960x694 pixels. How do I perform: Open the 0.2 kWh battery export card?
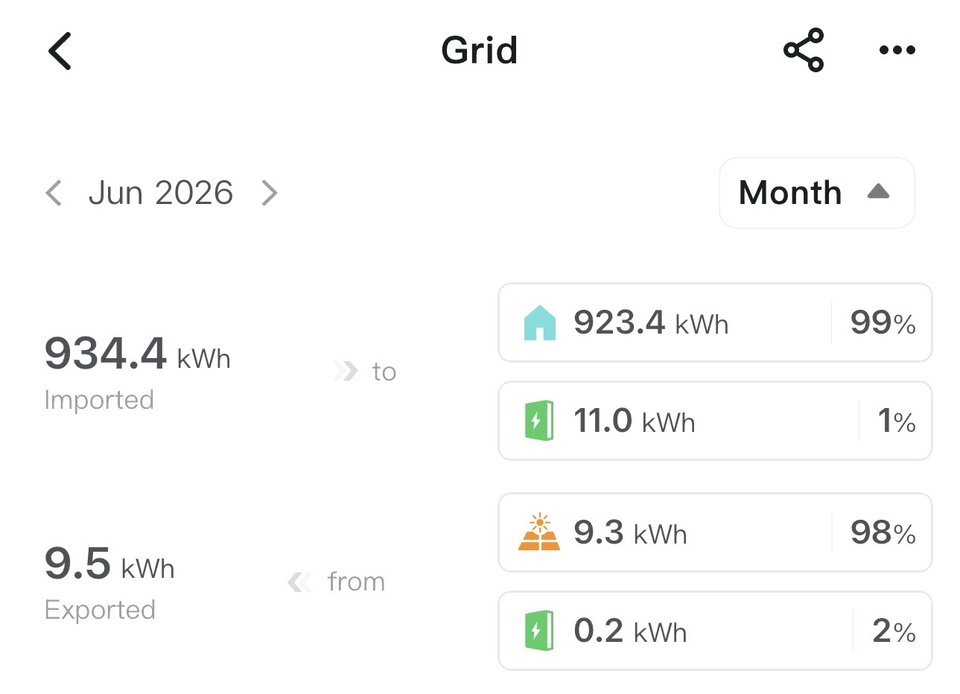[x=715, y=630]
